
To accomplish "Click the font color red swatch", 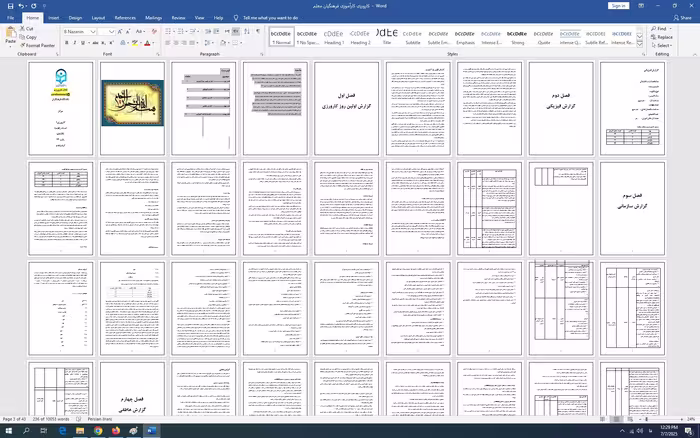I will [147, 43].
